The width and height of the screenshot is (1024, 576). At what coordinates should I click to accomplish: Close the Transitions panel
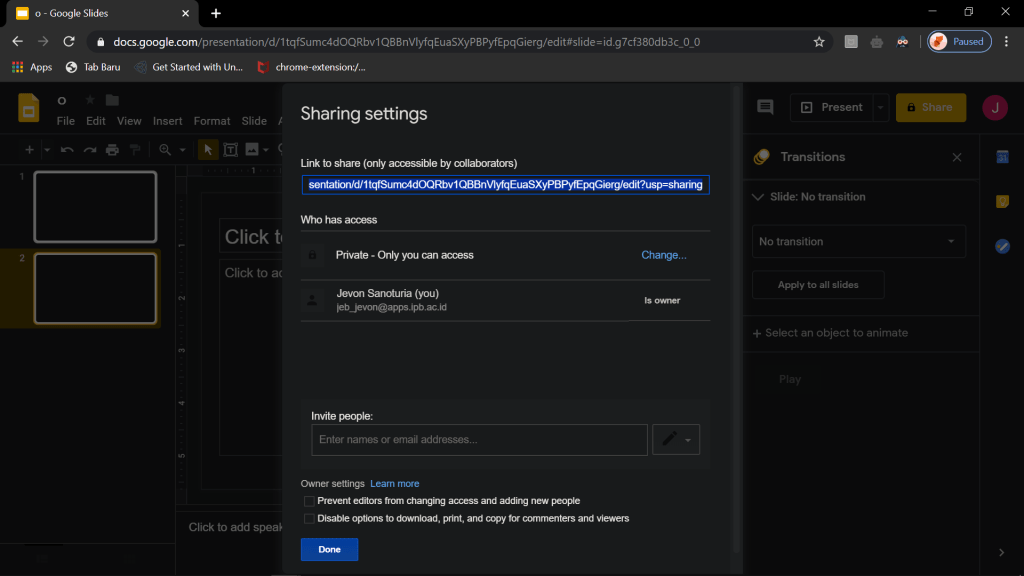click(957, 157)
